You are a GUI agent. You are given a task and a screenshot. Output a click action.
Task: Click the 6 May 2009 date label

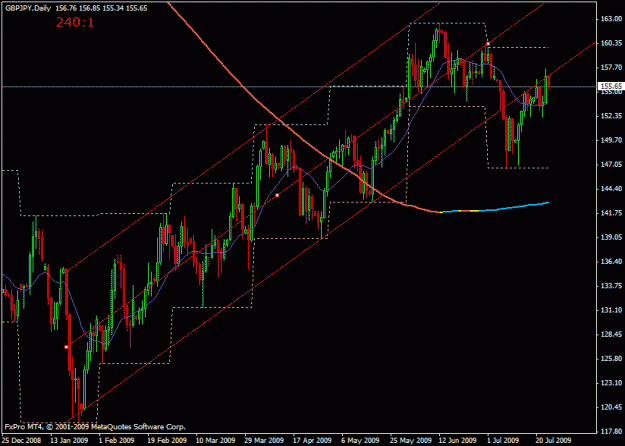pyautogui.click(x=360, y=440)
